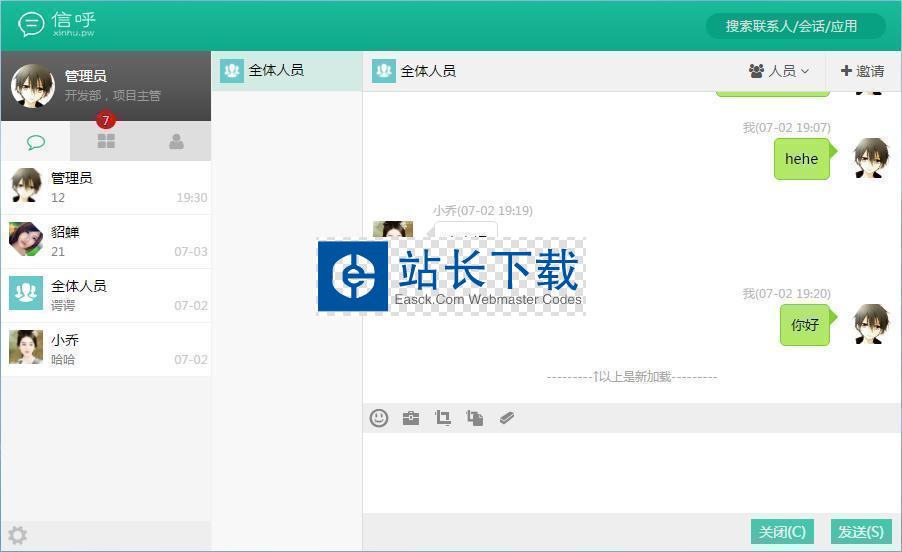Screen dimensions: 902x552
Task: Click the 邀请 invite button
Action: coord(862,71)
